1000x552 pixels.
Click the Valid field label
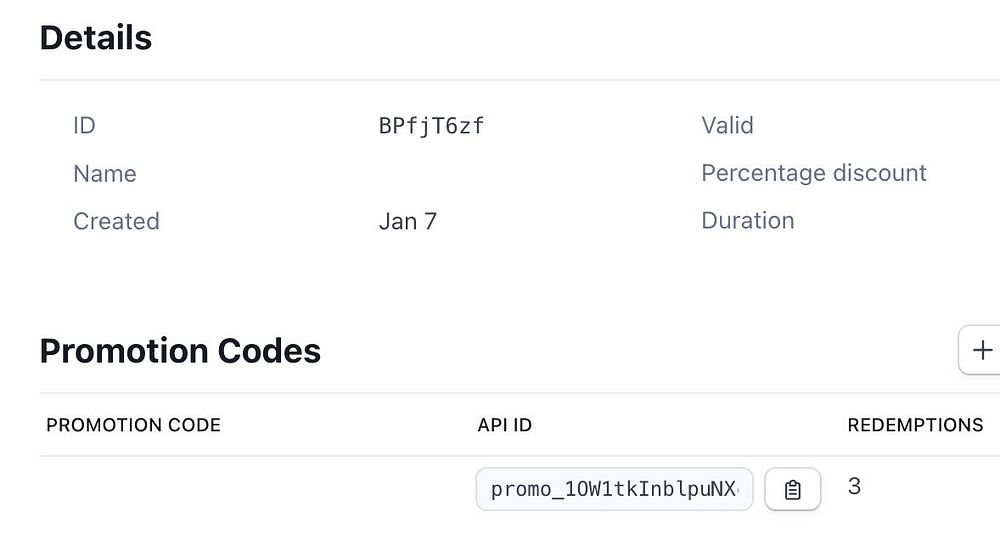(727, 126)
